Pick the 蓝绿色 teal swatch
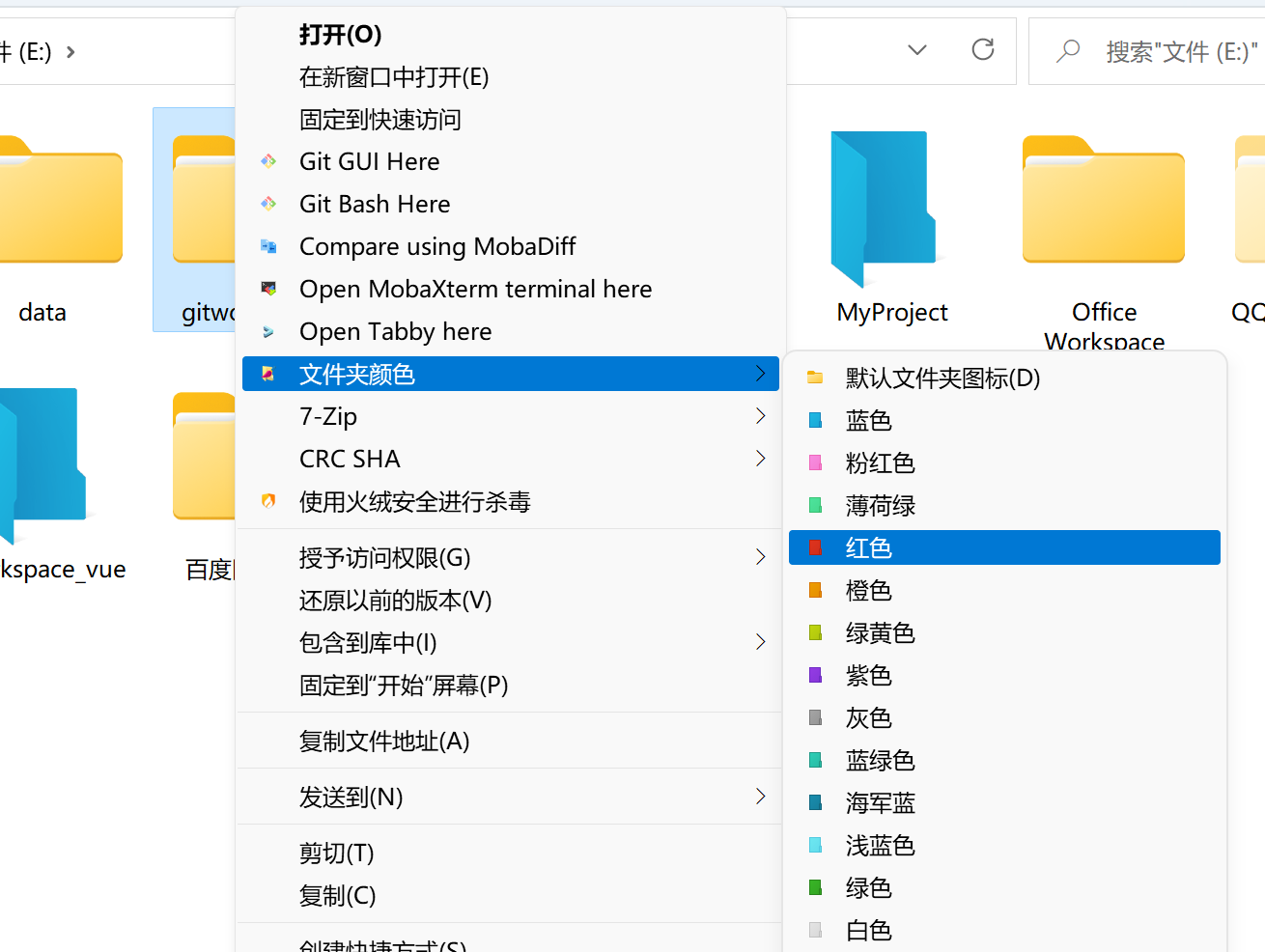Screen dimensions: 1265x952 (x=815, y=760)
